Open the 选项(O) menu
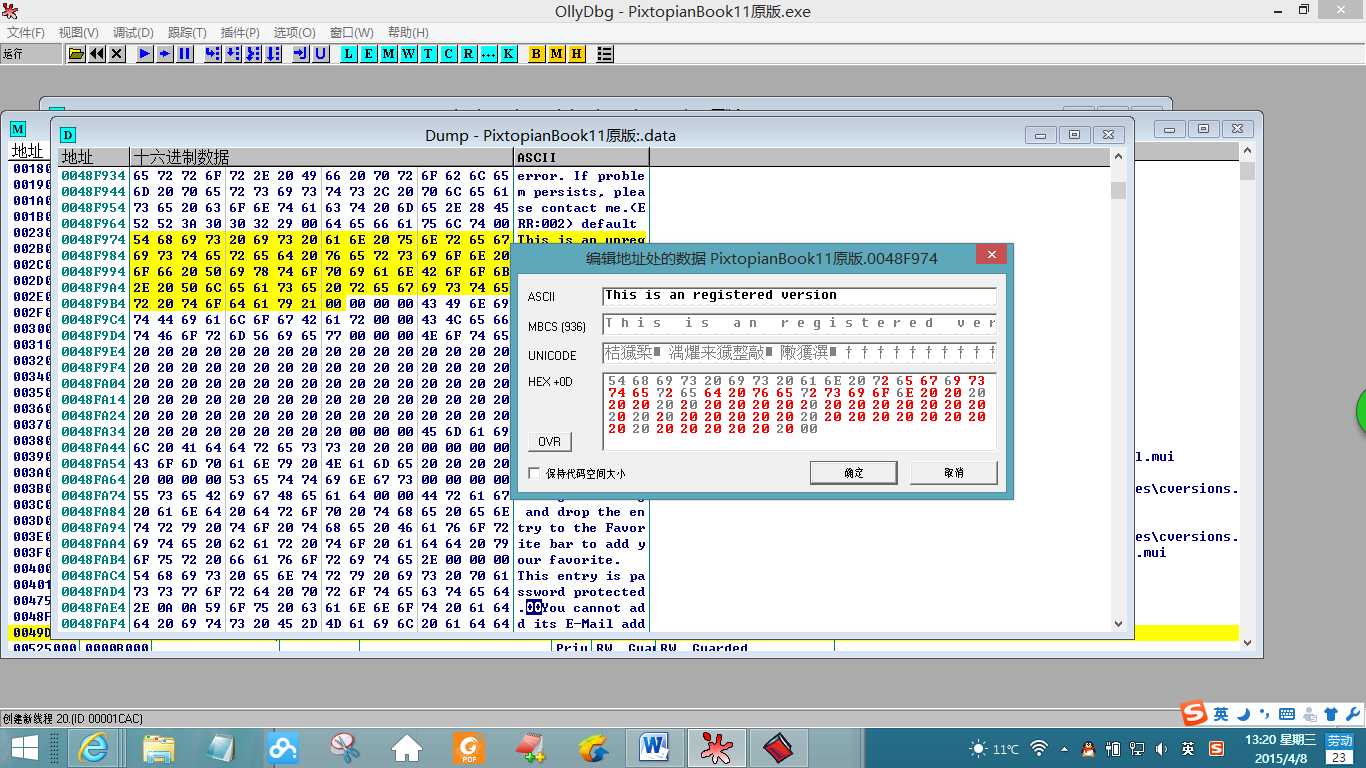 [x=294, y=33]
